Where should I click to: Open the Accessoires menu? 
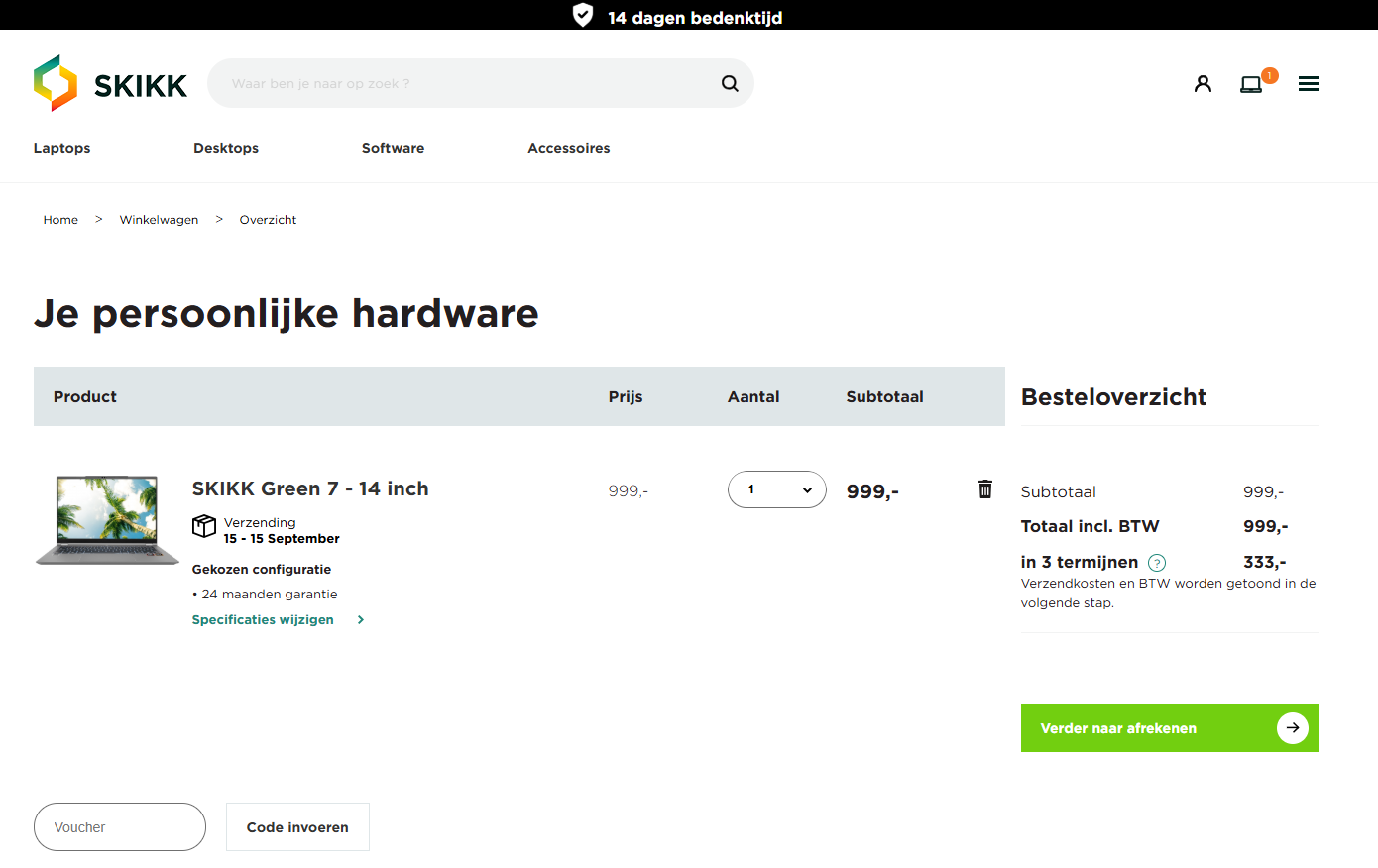coord(569,148)
